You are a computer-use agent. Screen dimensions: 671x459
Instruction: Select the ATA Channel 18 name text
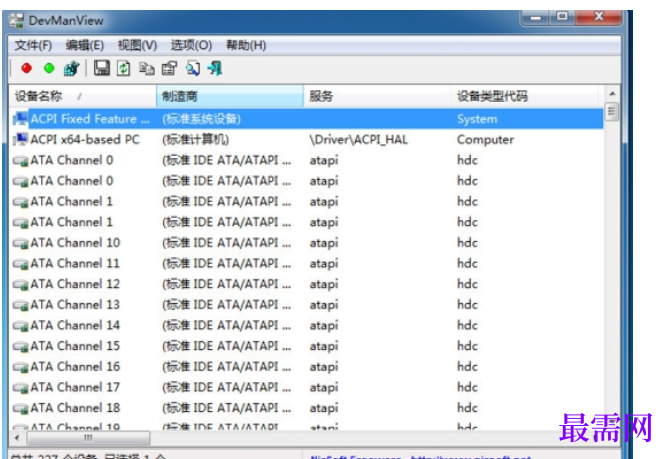pyautogui.click(x=75, y=408)
